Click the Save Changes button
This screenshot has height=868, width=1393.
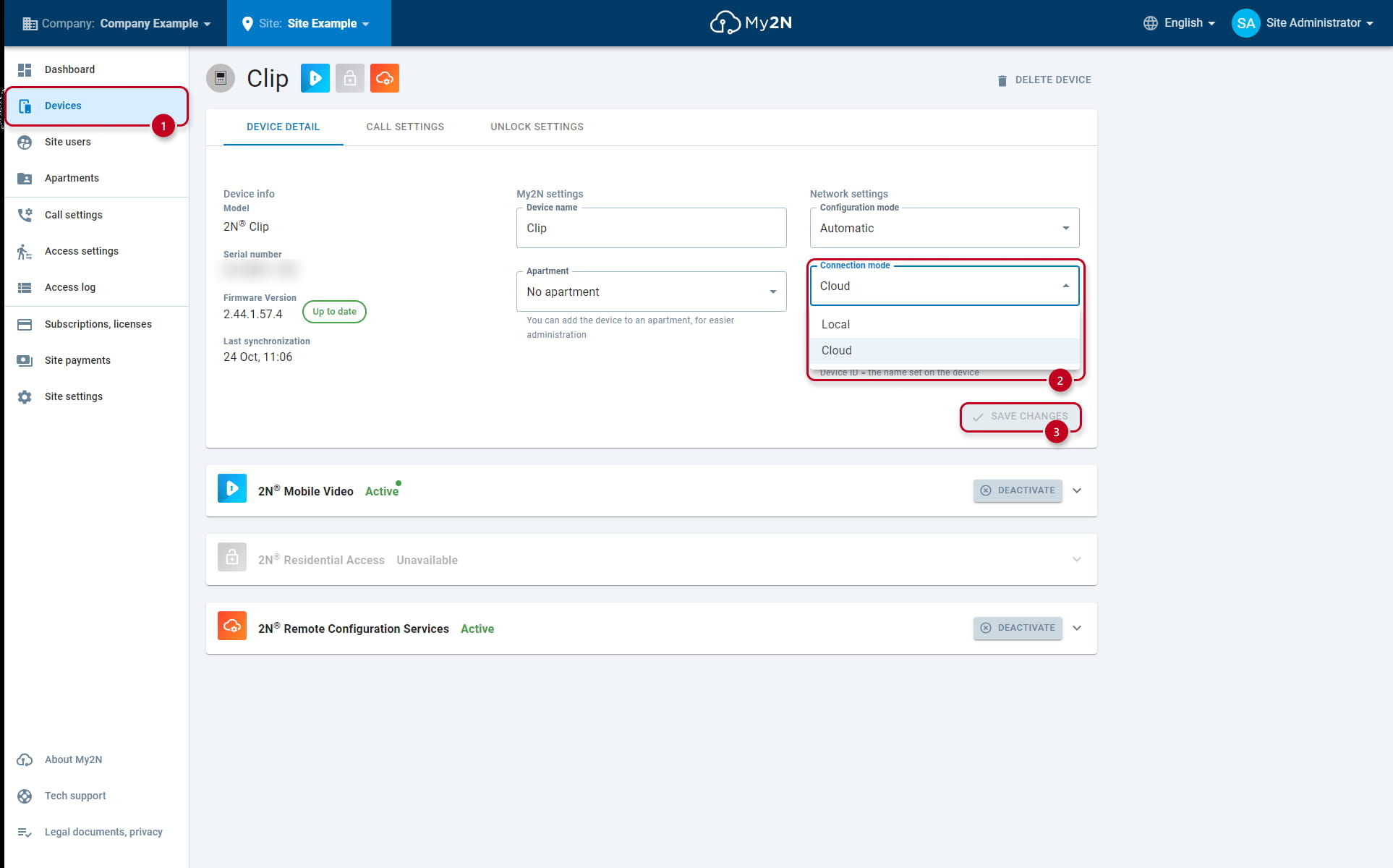click(x=1021, y=417)
